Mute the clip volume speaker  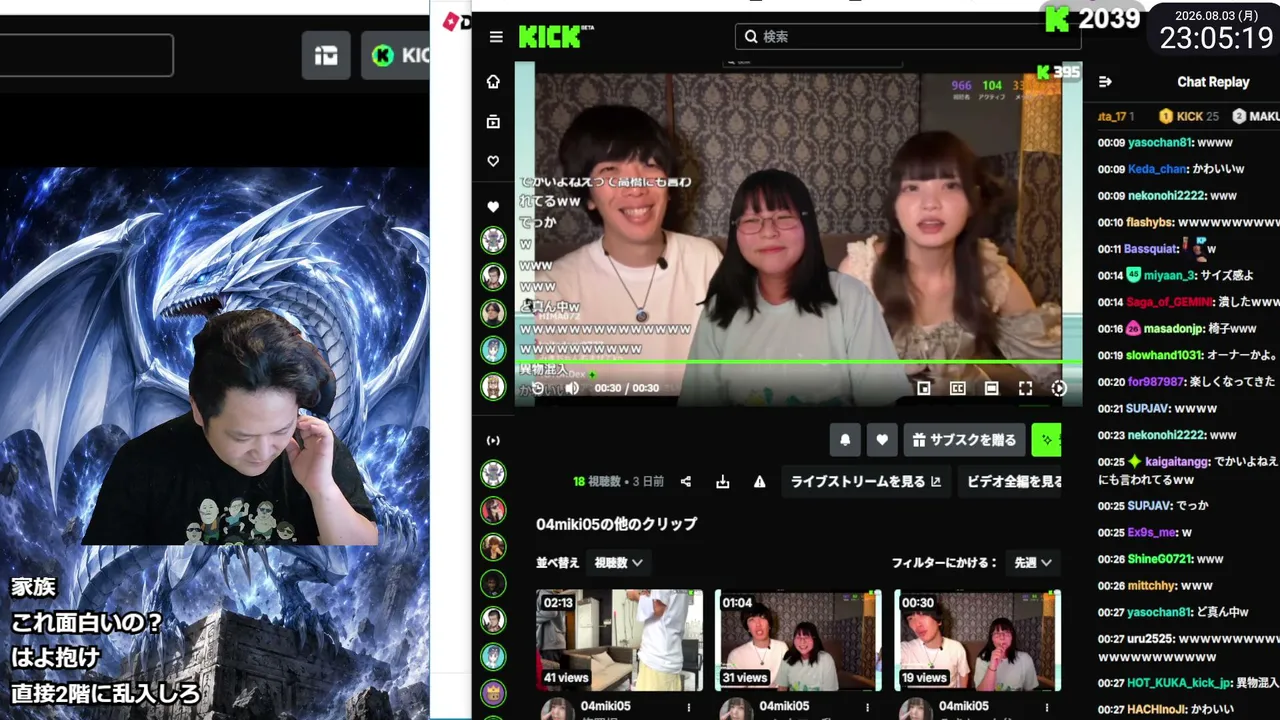point(572,388)
